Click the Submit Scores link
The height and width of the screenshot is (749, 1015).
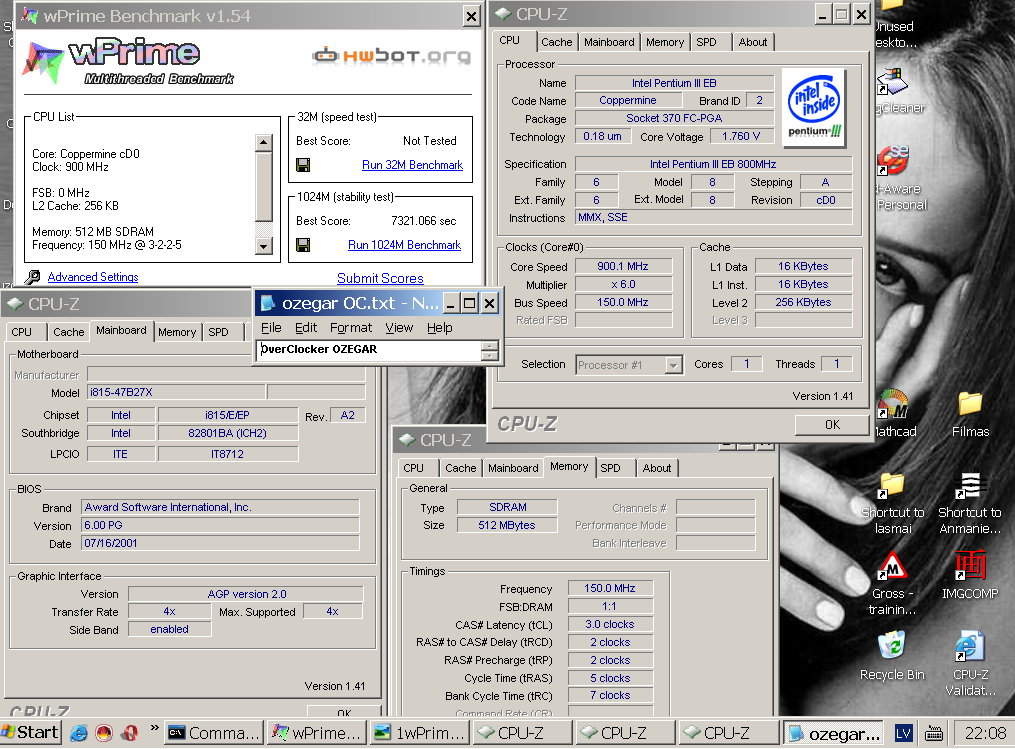click(x=380, y=278)
